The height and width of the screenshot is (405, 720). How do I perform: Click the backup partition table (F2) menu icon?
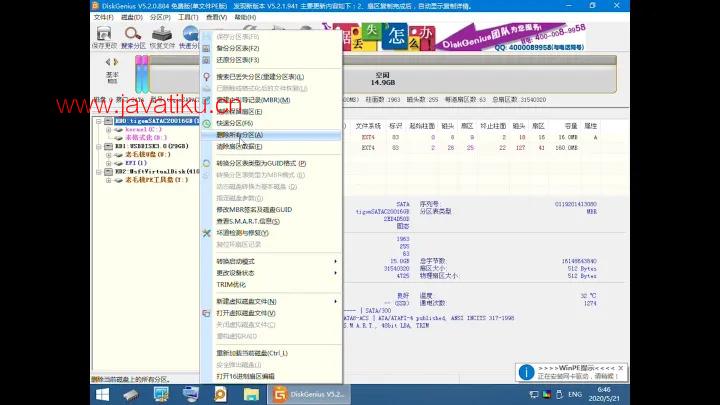(x=206, y=48)
